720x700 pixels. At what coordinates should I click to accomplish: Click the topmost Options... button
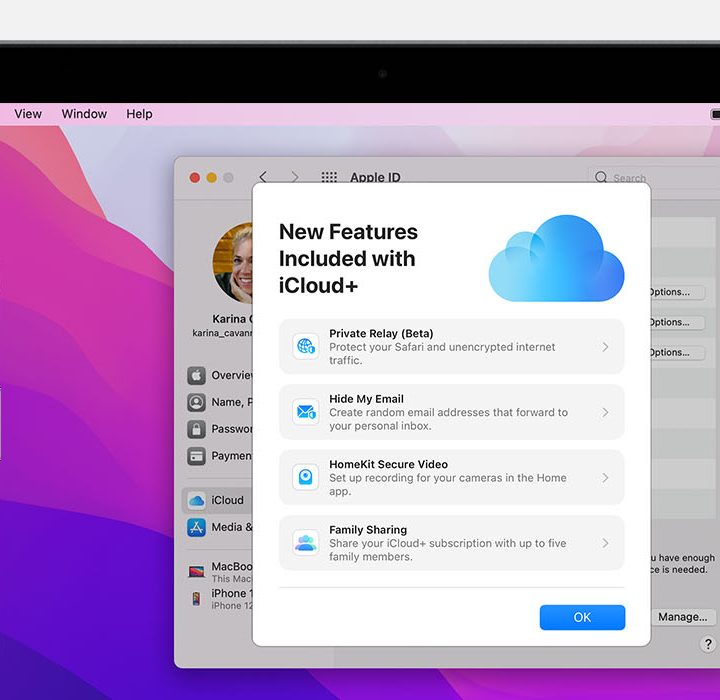pos(677,292)
